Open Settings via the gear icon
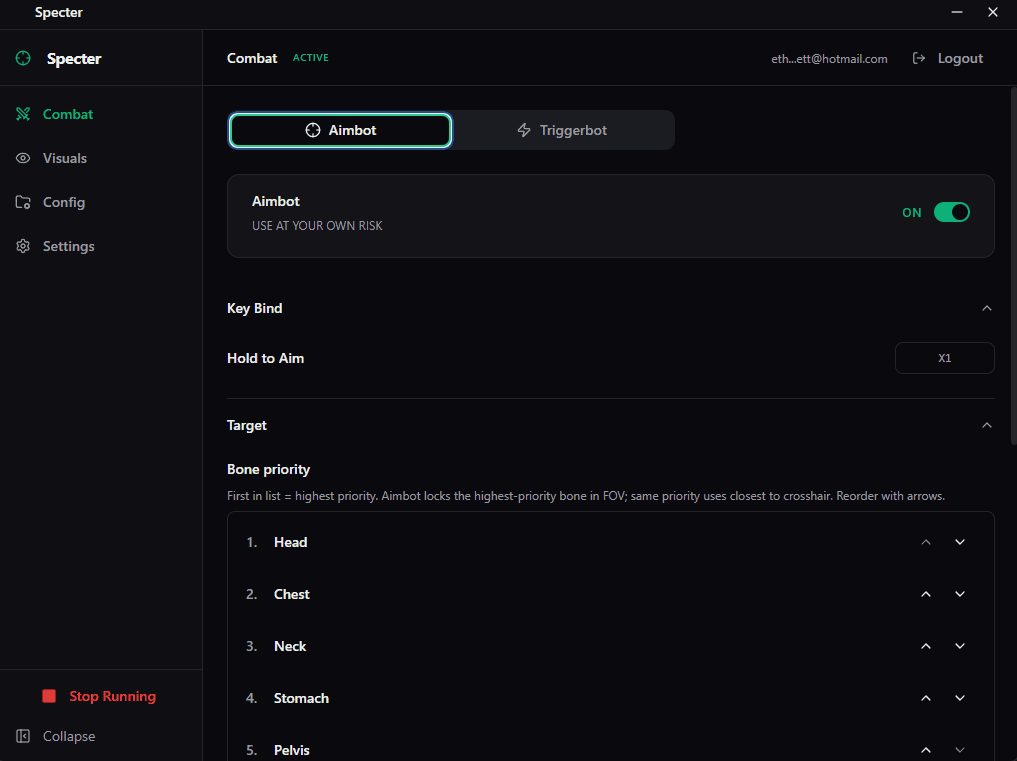This screenshot has height=761, width=1017. point(23,246)
